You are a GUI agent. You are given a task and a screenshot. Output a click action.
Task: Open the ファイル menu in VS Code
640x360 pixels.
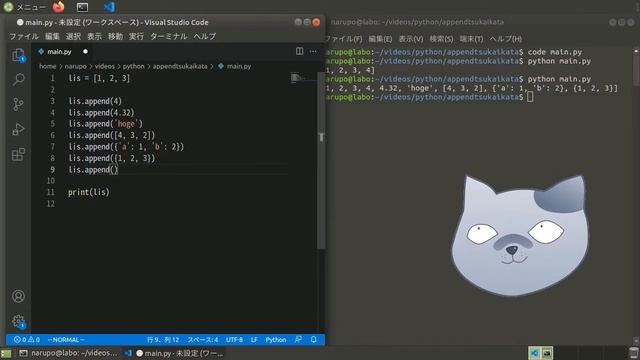click(24, 36)
